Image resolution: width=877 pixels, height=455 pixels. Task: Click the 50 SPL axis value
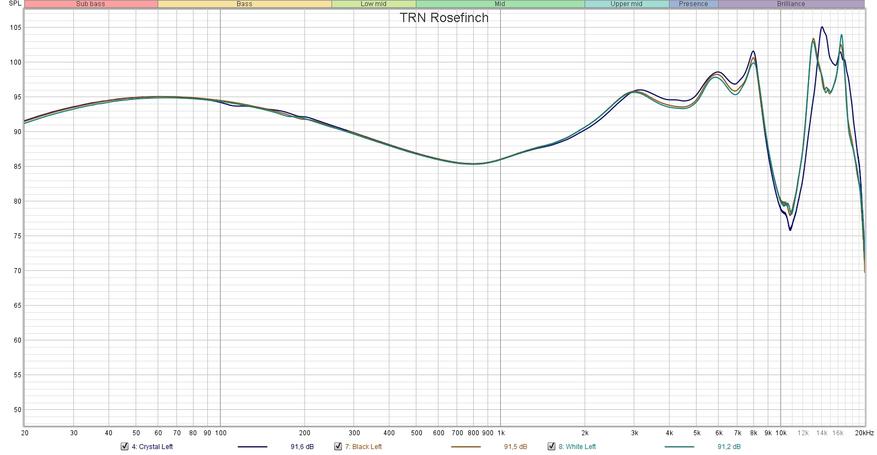(17, 410)
